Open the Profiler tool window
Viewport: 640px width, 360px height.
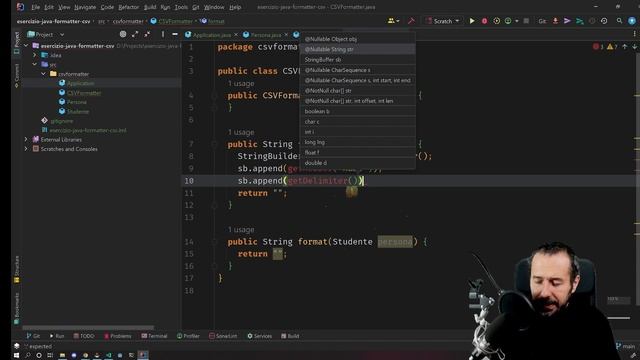(188, 336)
